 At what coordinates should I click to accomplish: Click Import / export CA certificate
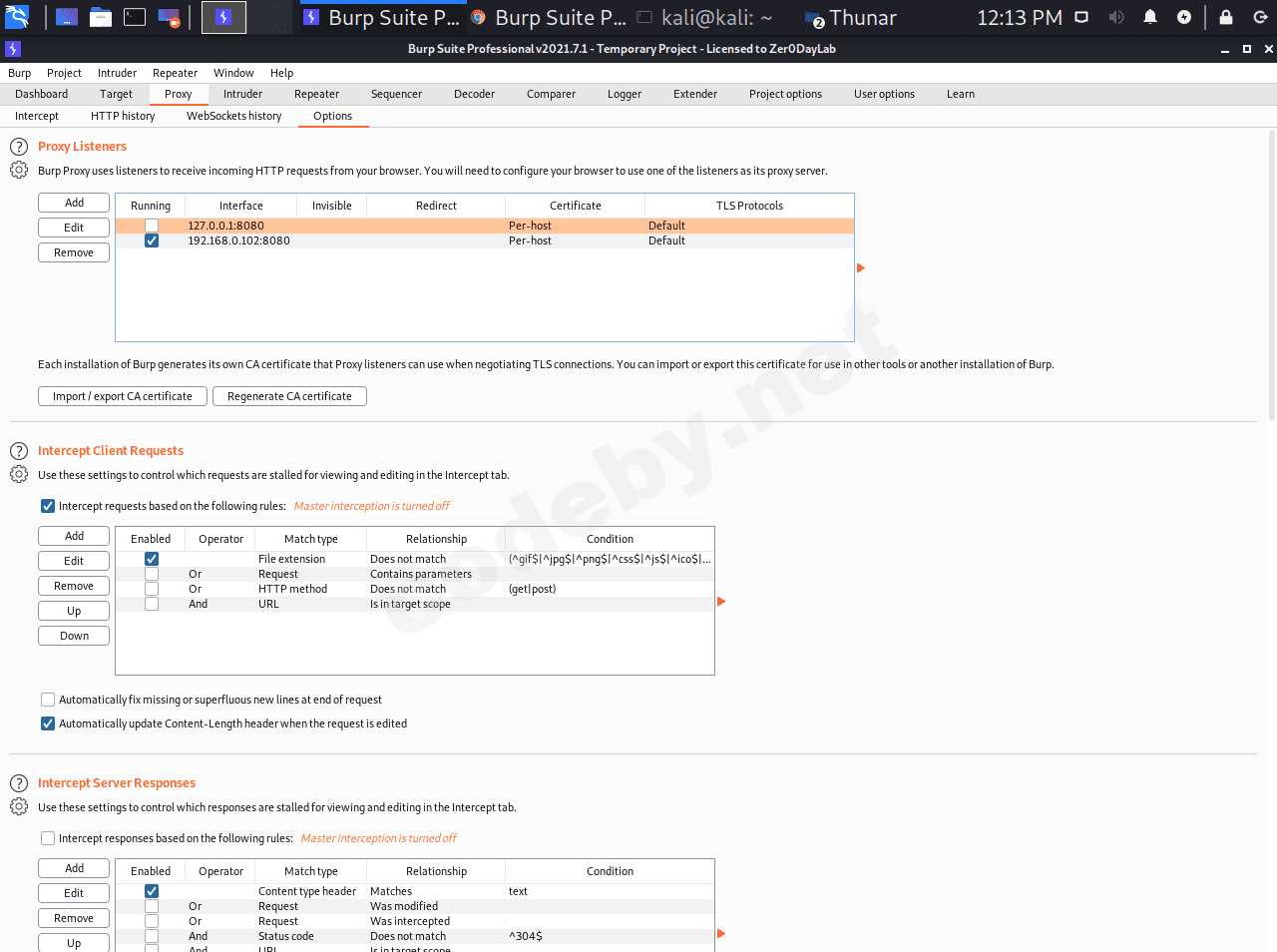coord(123,396)
